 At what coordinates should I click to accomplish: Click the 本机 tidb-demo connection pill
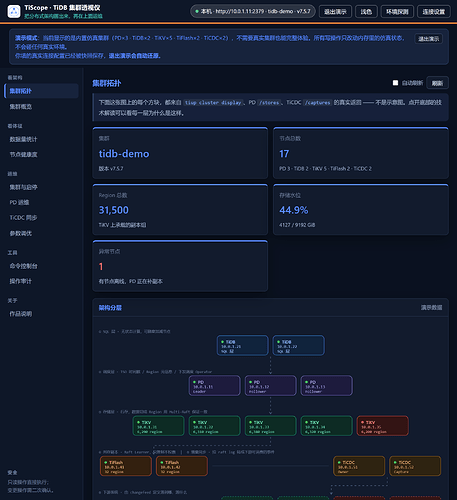point(253,11)
